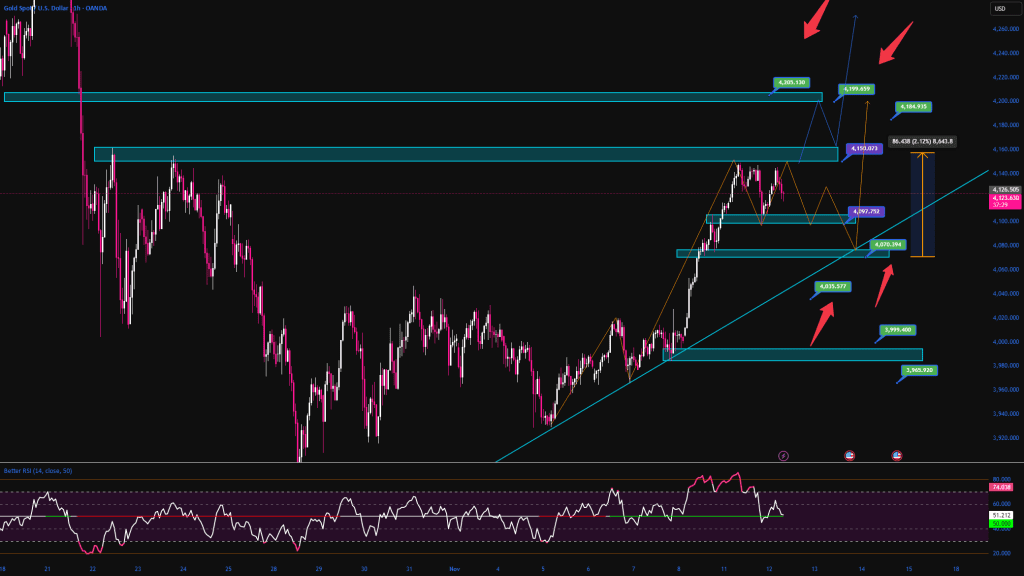The image size is (1024, 576).
Task: Select the 4,205.130 price callout
Action: (x=792, y=82)
